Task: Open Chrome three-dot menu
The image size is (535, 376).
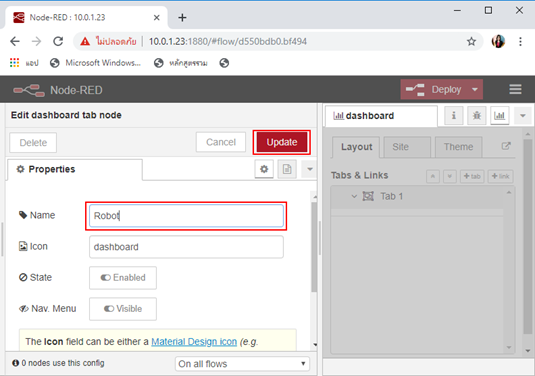Action: pyautogui.click(x=520, y=42)
